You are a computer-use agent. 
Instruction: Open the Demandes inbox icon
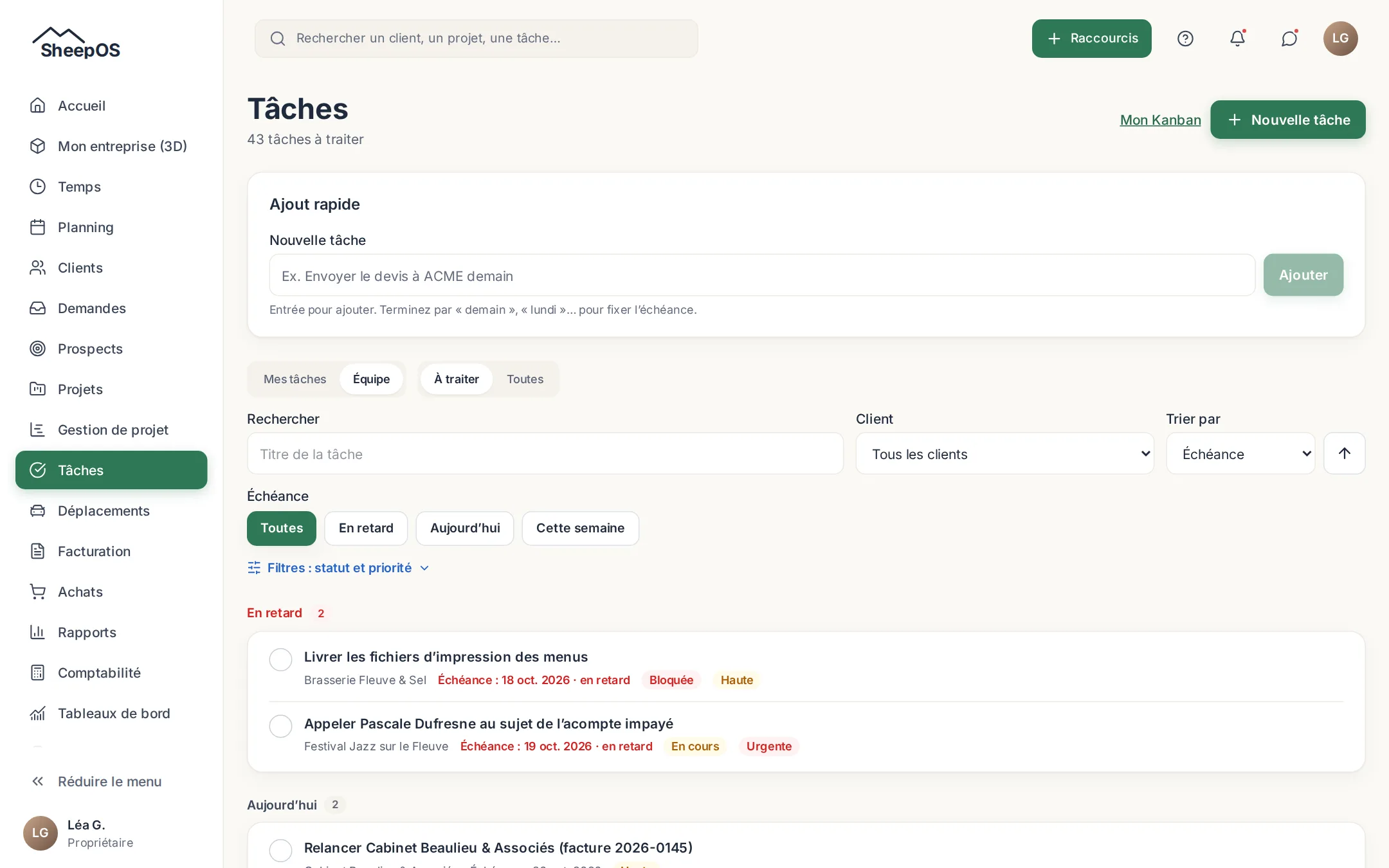pyautogui.click(x=38, y=308)
